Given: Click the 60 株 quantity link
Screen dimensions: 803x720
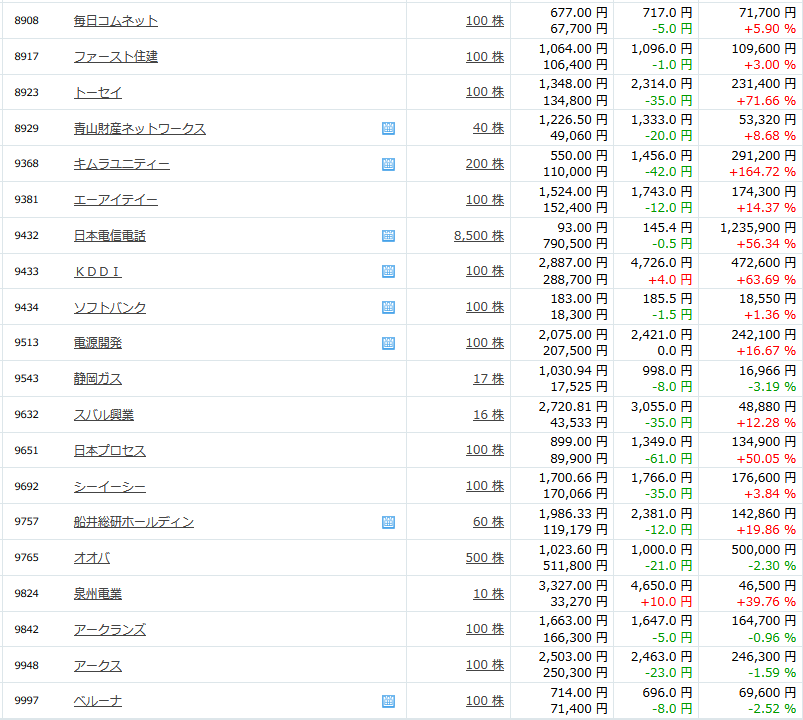Looking at the screenshot, I should tap(489, 521).
